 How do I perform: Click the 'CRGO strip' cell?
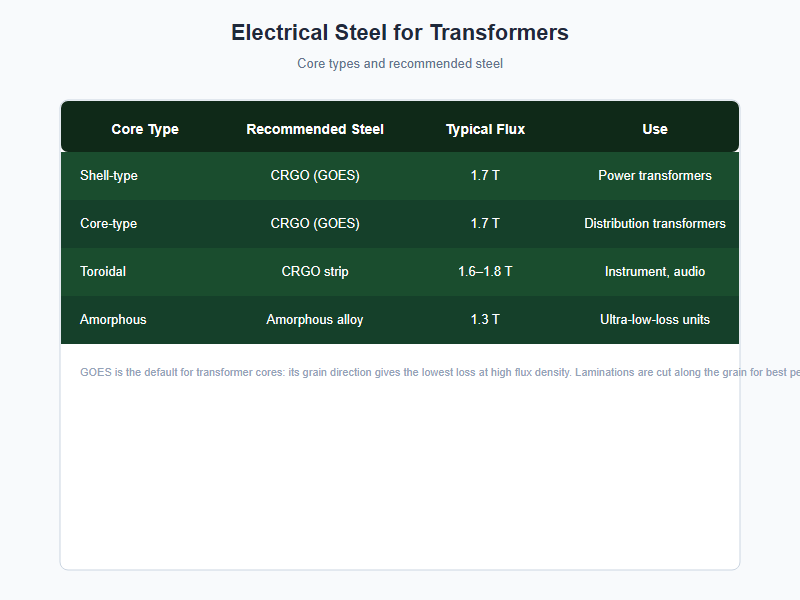(315, 272)
